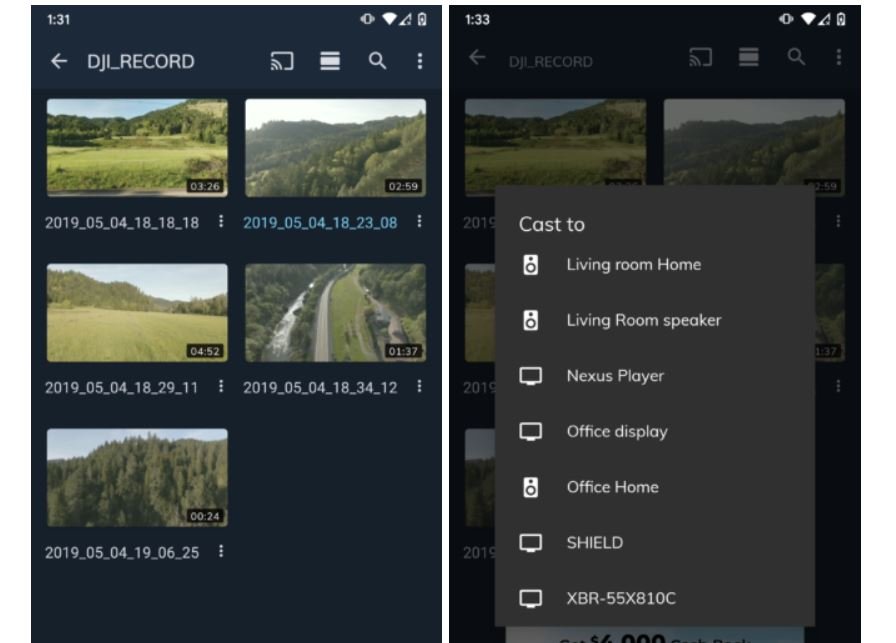Tap the back arrow beside the bright DJI_RECORD title
The height and width of the screenshot is (643, 896).
pos(59,62)
